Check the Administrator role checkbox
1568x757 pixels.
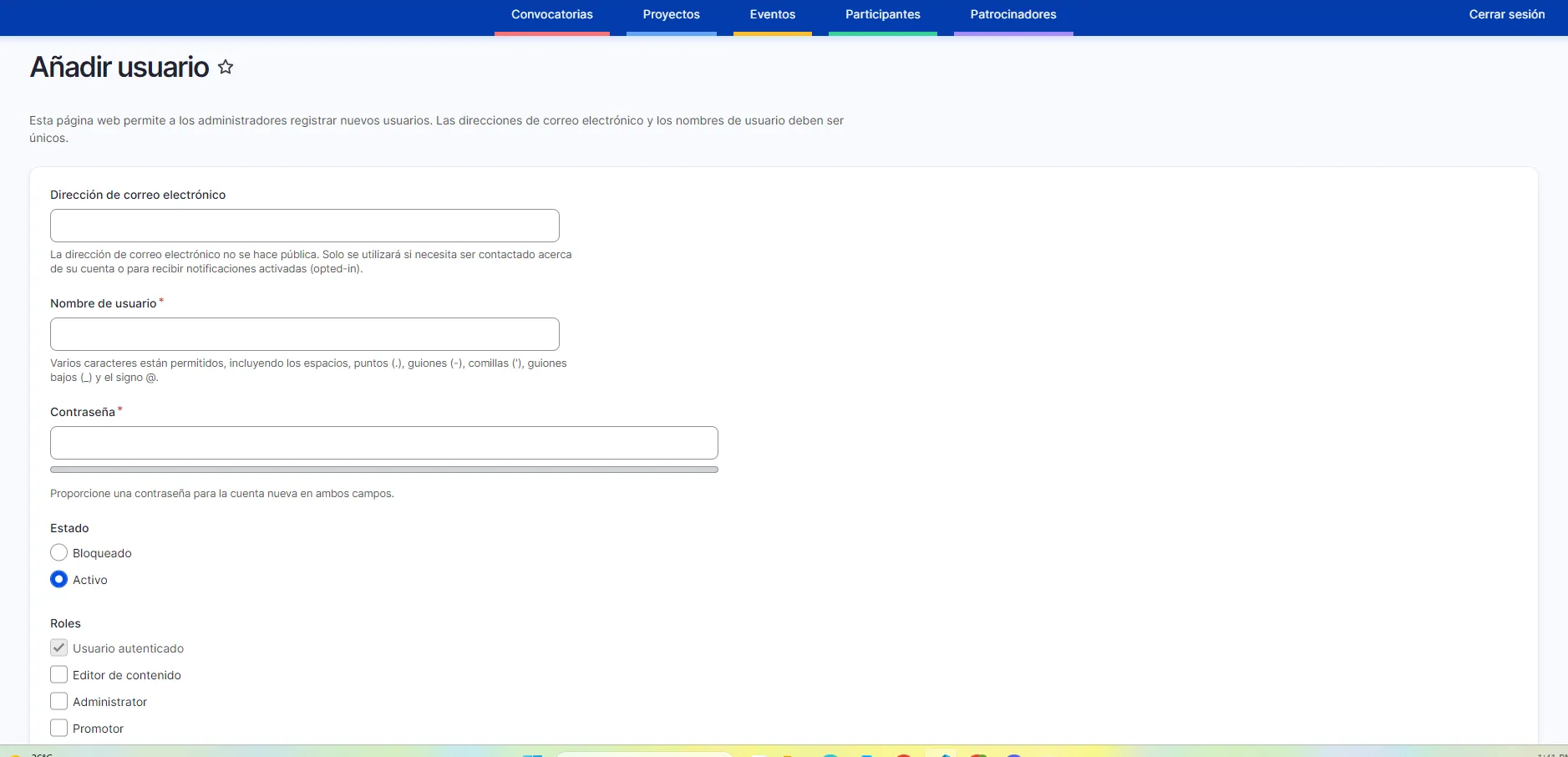point(59,702)
